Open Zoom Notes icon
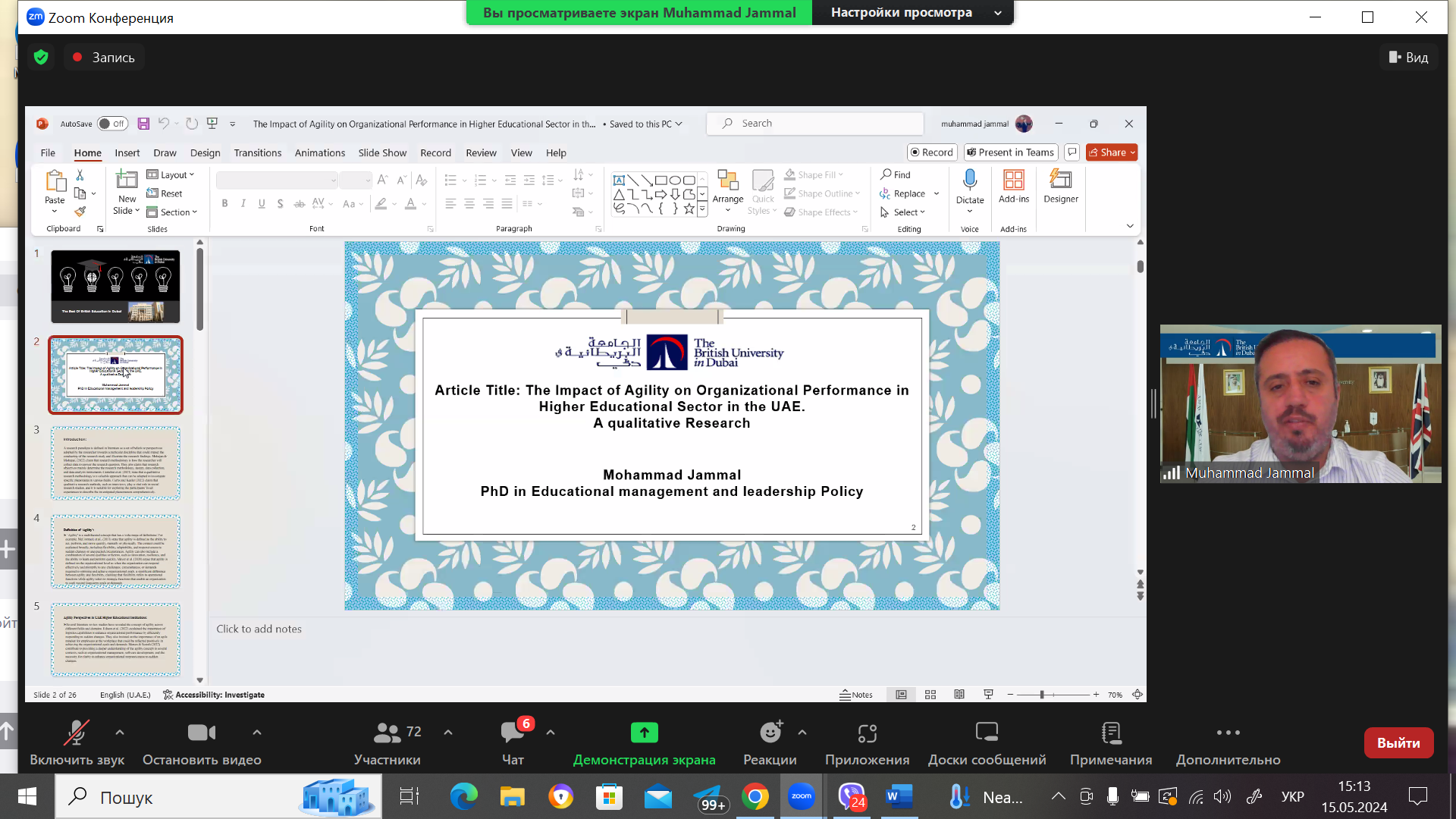1456x819 pixels. tap(1111, 733)
